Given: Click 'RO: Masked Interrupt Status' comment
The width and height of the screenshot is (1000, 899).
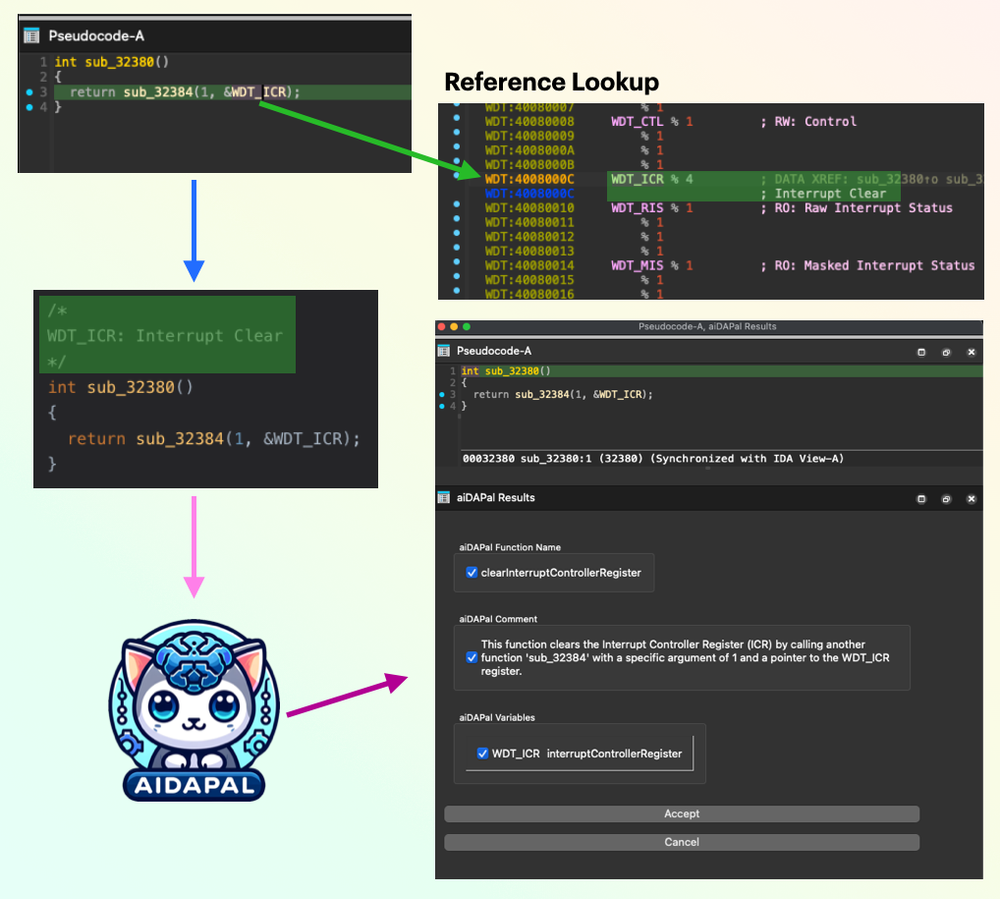Looking at the screenshot, I should pos(874,265).
